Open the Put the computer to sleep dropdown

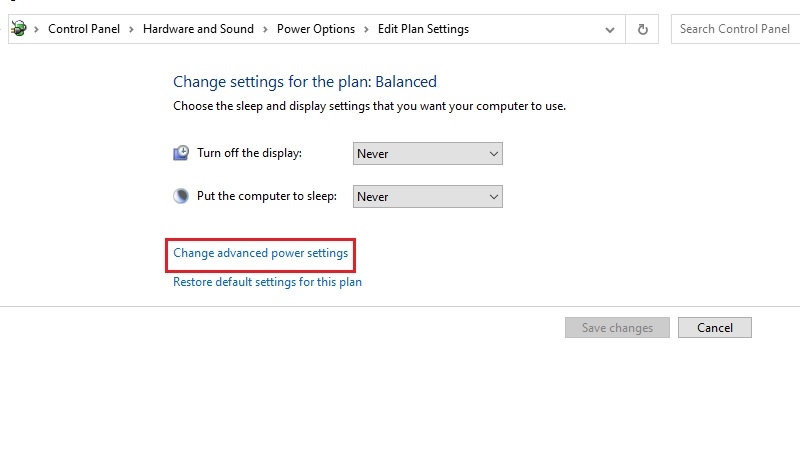click(428, 196)
